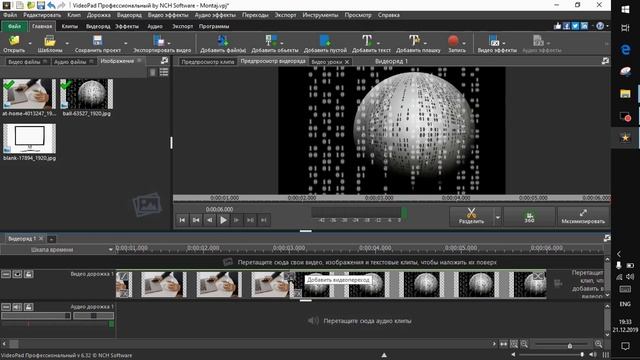640x360 pixels.
Task: Switch media bin to list view icon
Action: click(x=164, y=72)
